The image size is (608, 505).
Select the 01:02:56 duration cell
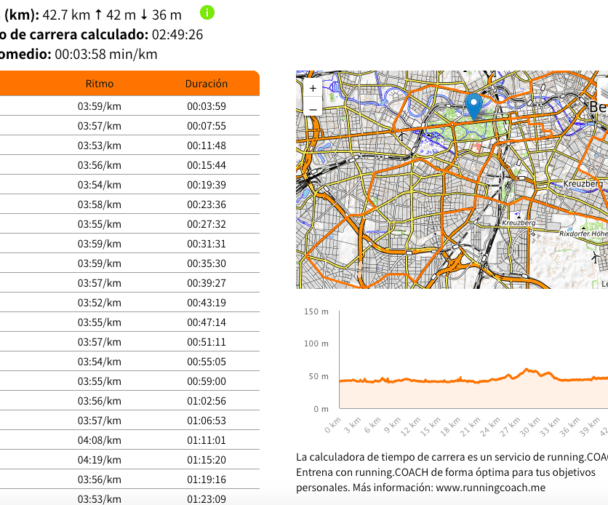tap(206, 401)
